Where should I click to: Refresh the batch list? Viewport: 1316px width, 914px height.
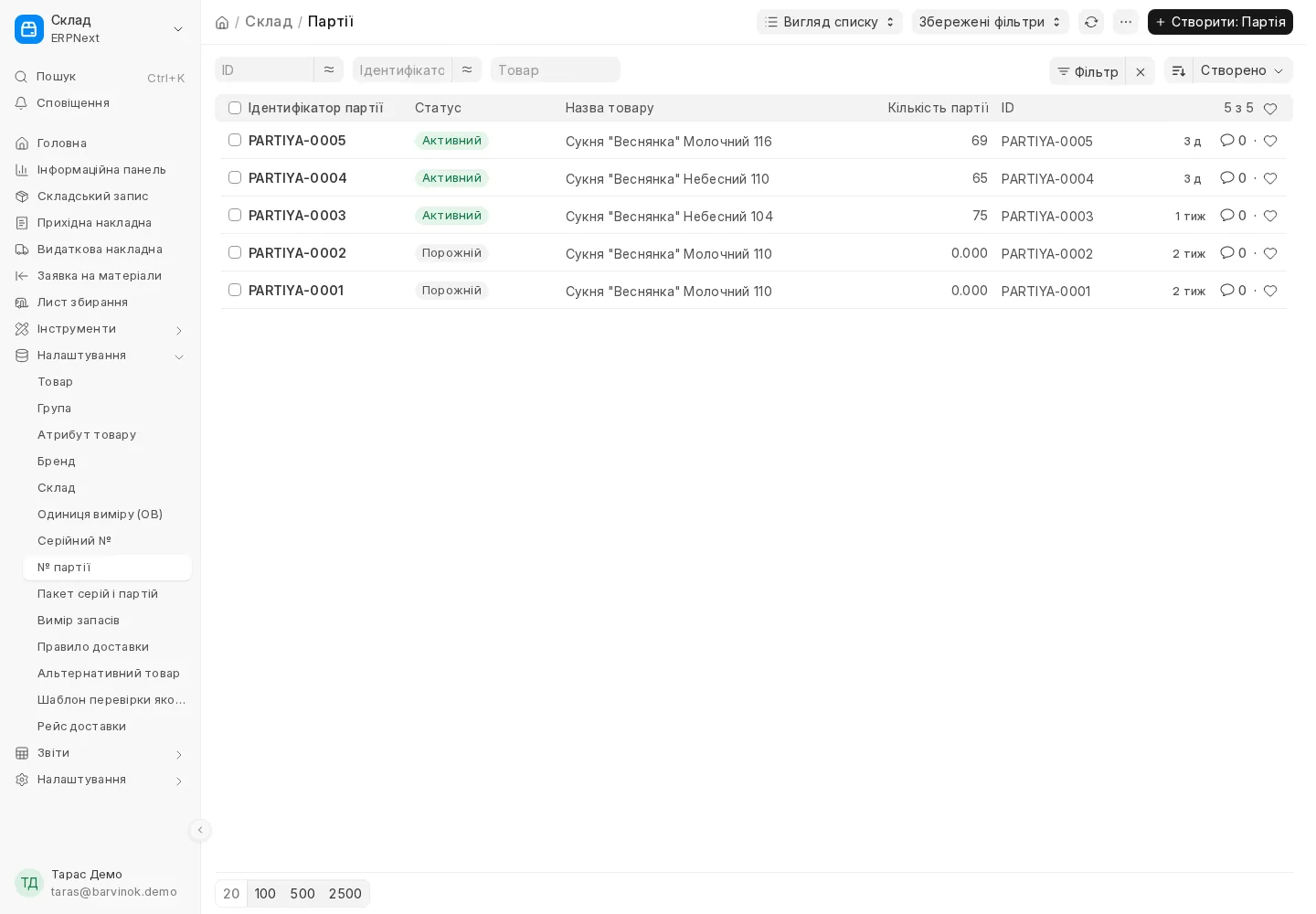[x=1091, y=22]
